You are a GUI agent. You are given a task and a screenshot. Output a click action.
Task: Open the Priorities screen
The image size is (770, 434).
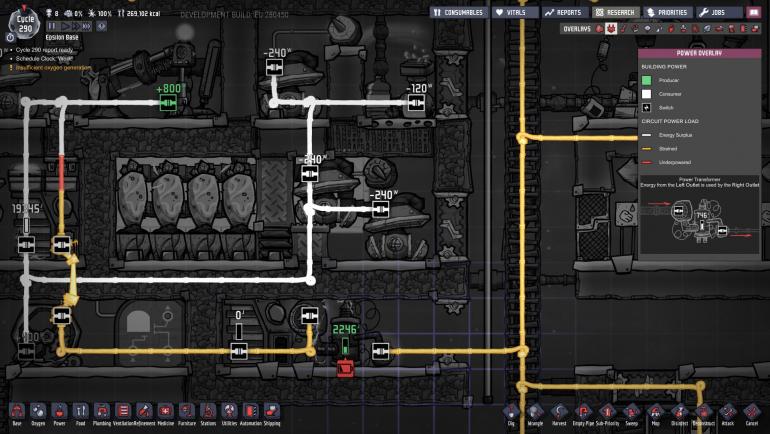coord(668,12)
